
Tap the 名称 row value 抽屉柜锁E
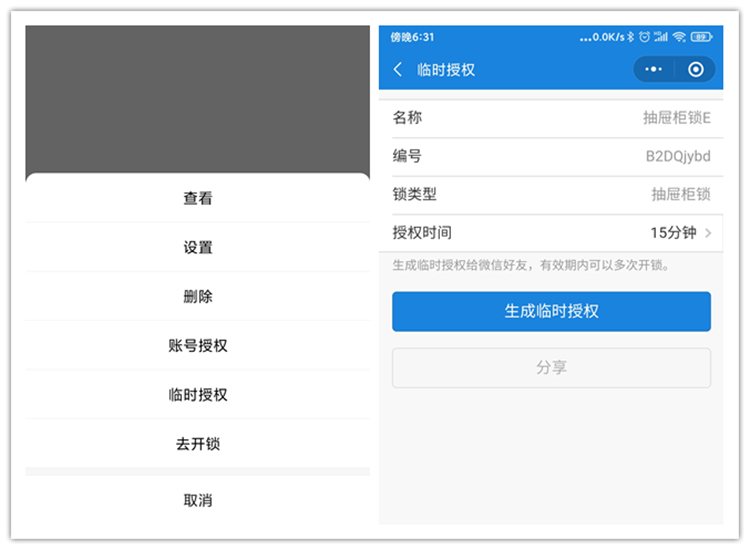point(676,118)
